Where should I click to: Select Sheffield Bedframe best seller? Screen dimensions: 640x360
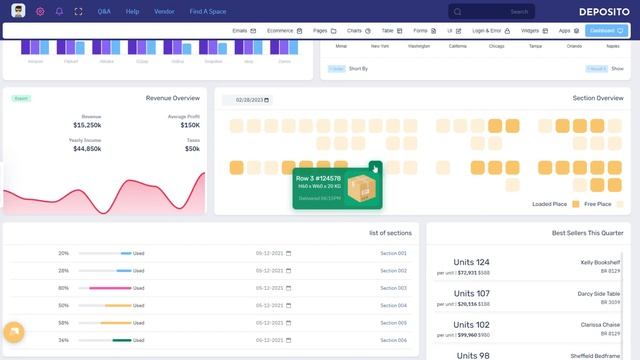(x=595, y=356)
